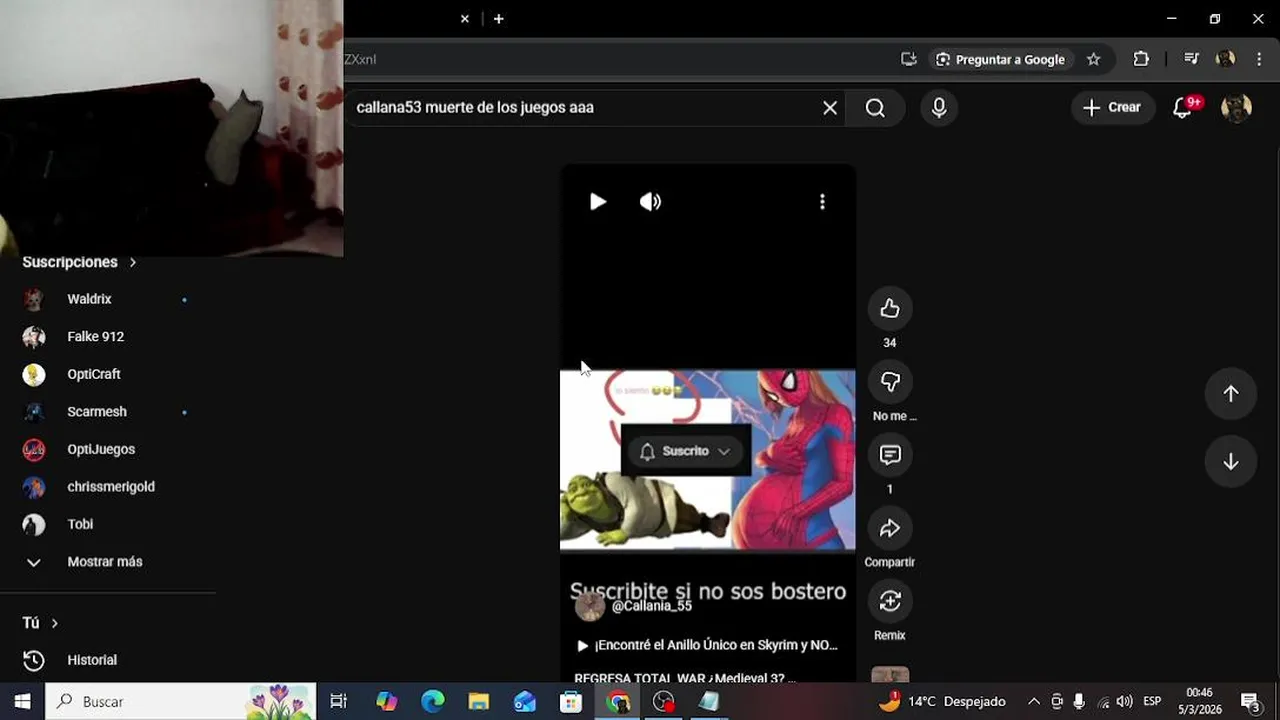Open the comments on the Short
Screen dimensions: 1280x720
pos(890,455)
